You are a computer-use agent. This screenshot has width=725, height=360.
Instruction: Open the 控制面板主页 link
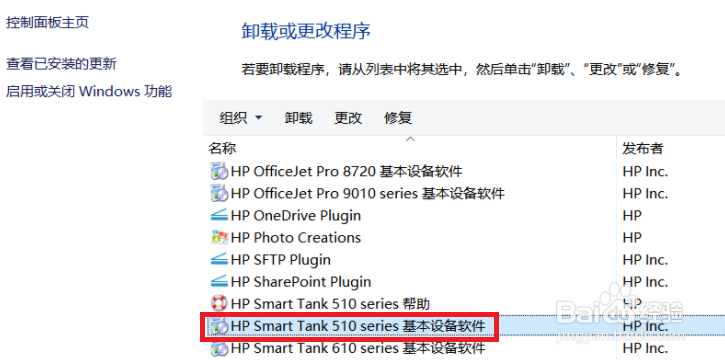47,22
